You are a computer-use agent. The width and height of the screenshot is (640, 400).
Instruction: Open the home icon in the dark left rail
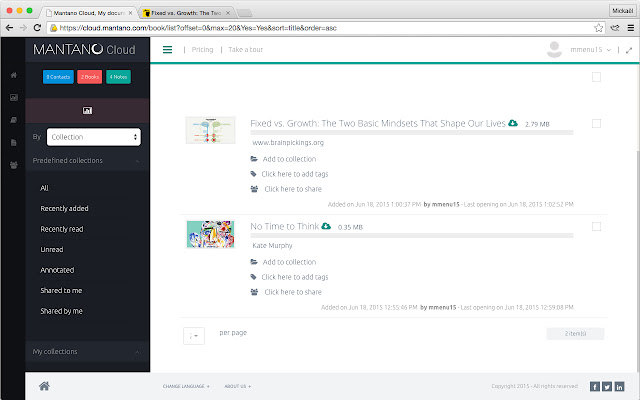(x=13, y=75)
